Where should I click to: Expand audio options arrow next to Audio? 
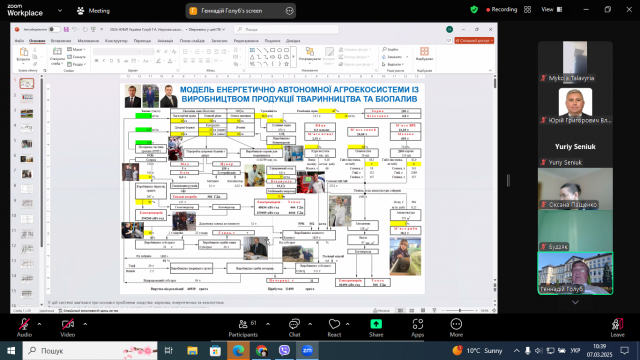point(39,324)
